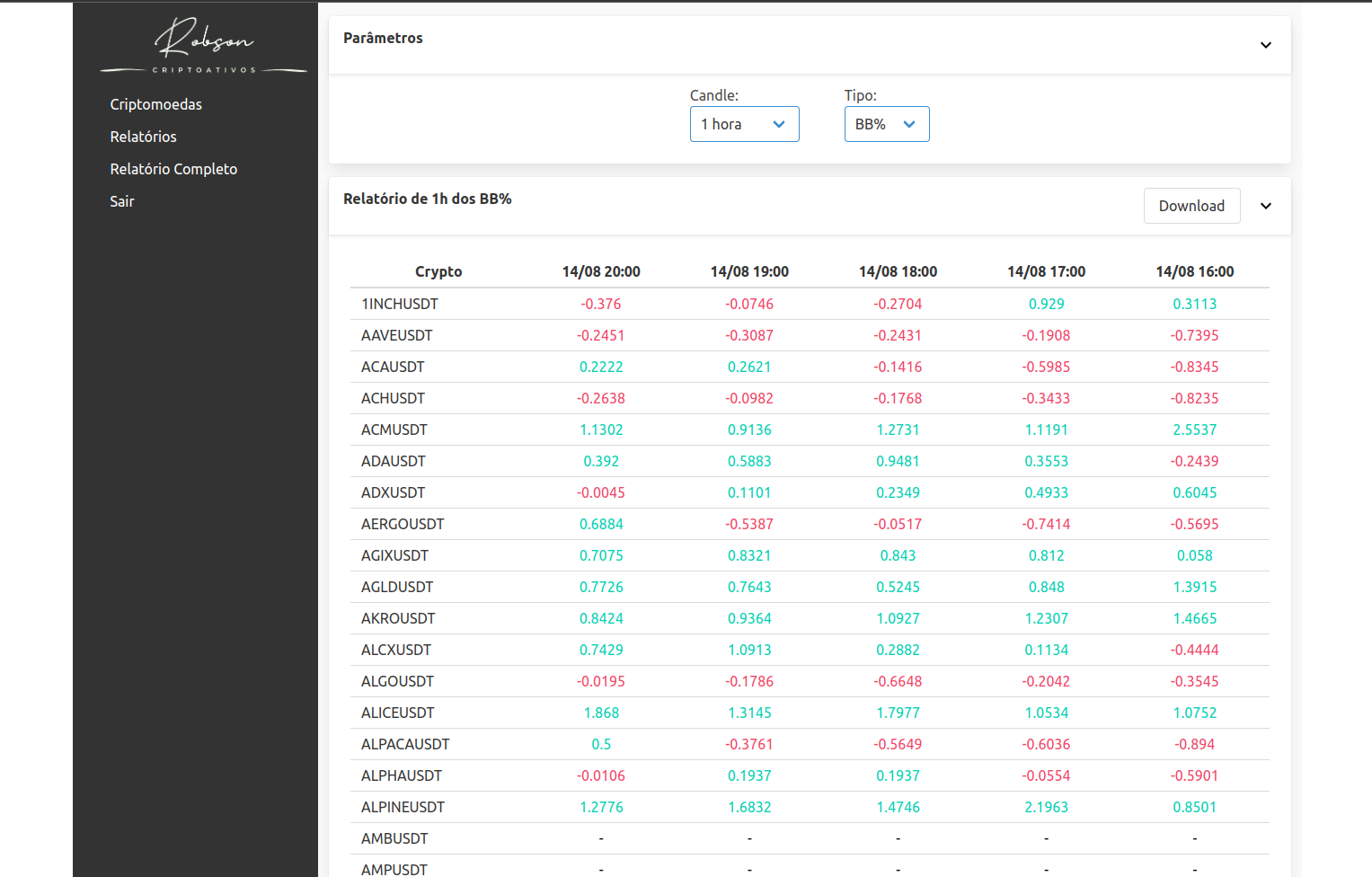Click the 14/08 20:00 column header
The width and height of the screenshot is (1372, 877).
click(x=601, y=271)
